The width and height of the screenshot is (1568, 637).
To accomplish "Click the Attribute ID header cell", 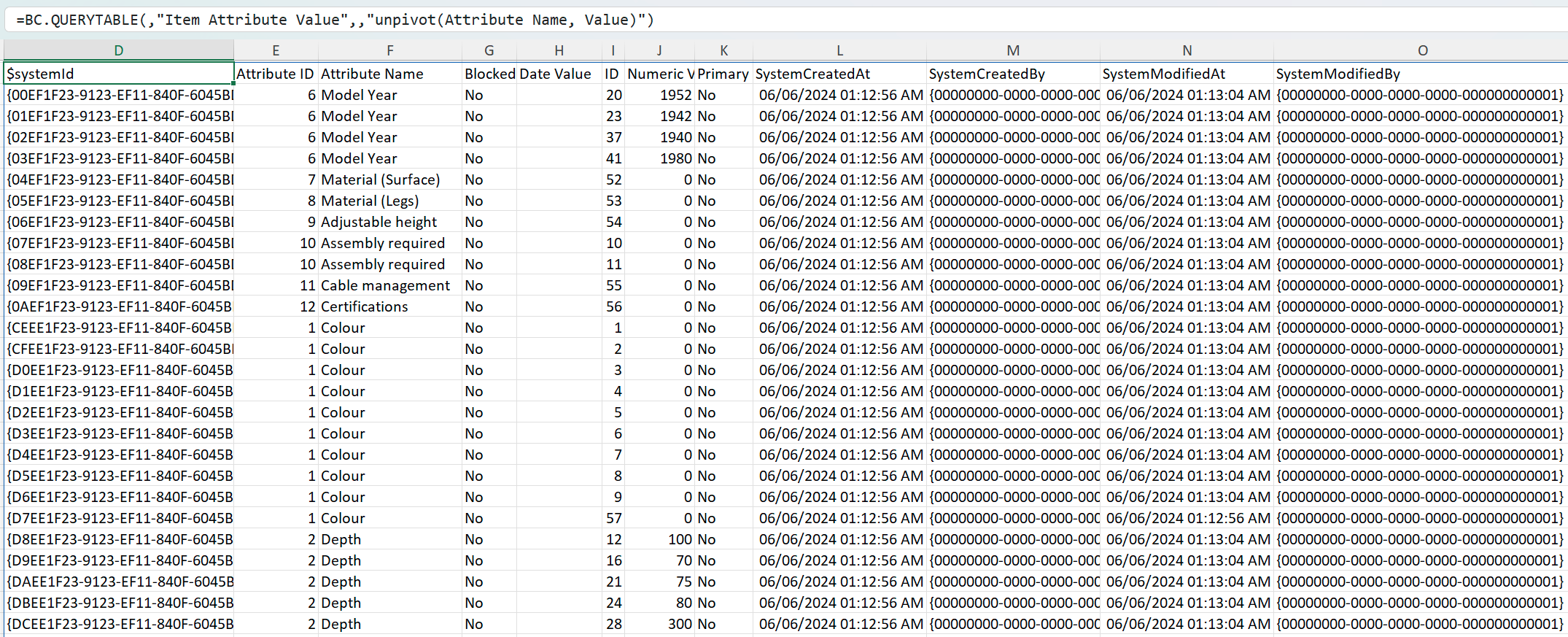I will [276, 74].
